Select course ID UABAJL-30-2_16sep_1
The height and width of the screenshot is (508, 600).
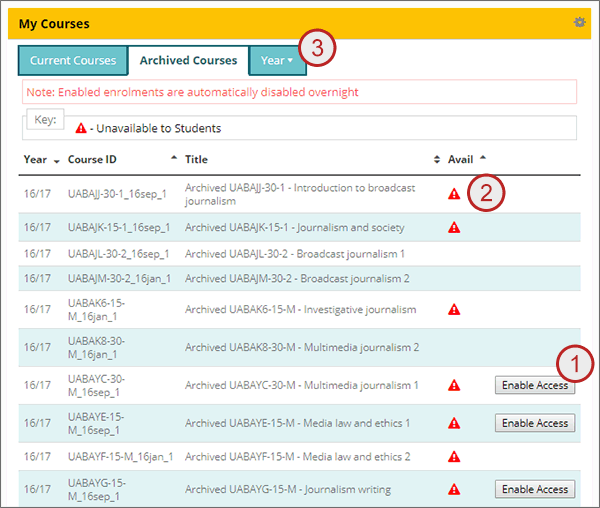(x=119, y=254)
